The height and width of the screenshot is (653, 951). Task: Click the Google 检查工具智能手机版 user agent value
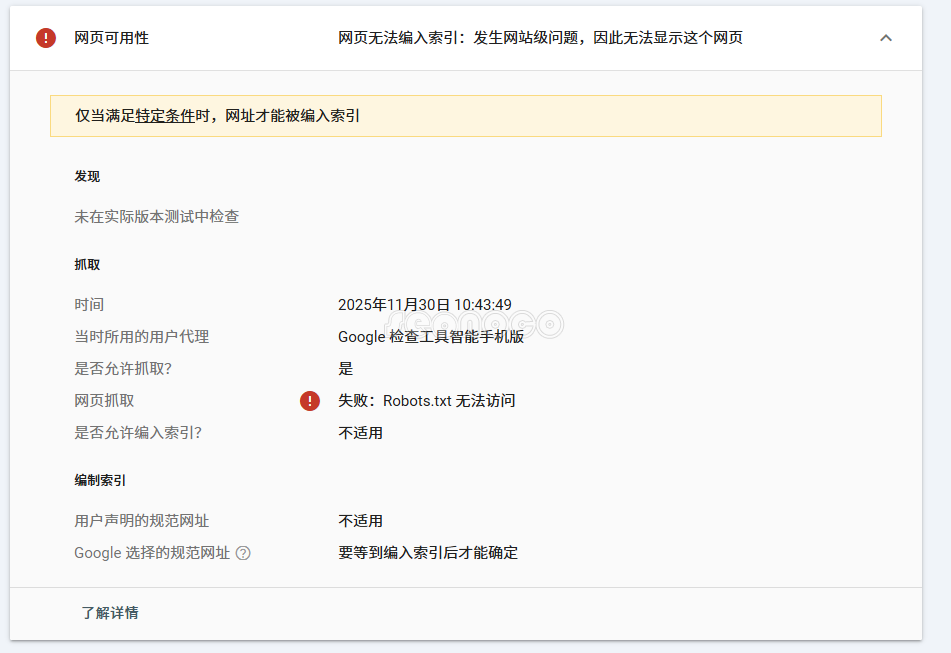click(x=431, y=337)
